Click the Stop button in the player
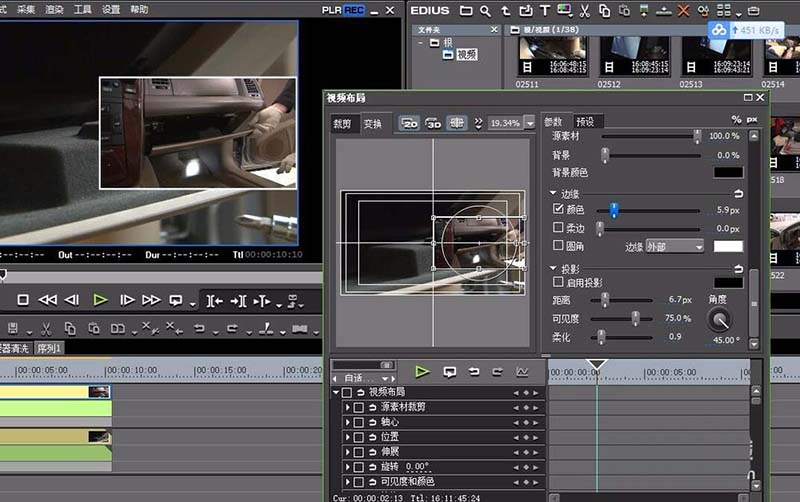 23,300
